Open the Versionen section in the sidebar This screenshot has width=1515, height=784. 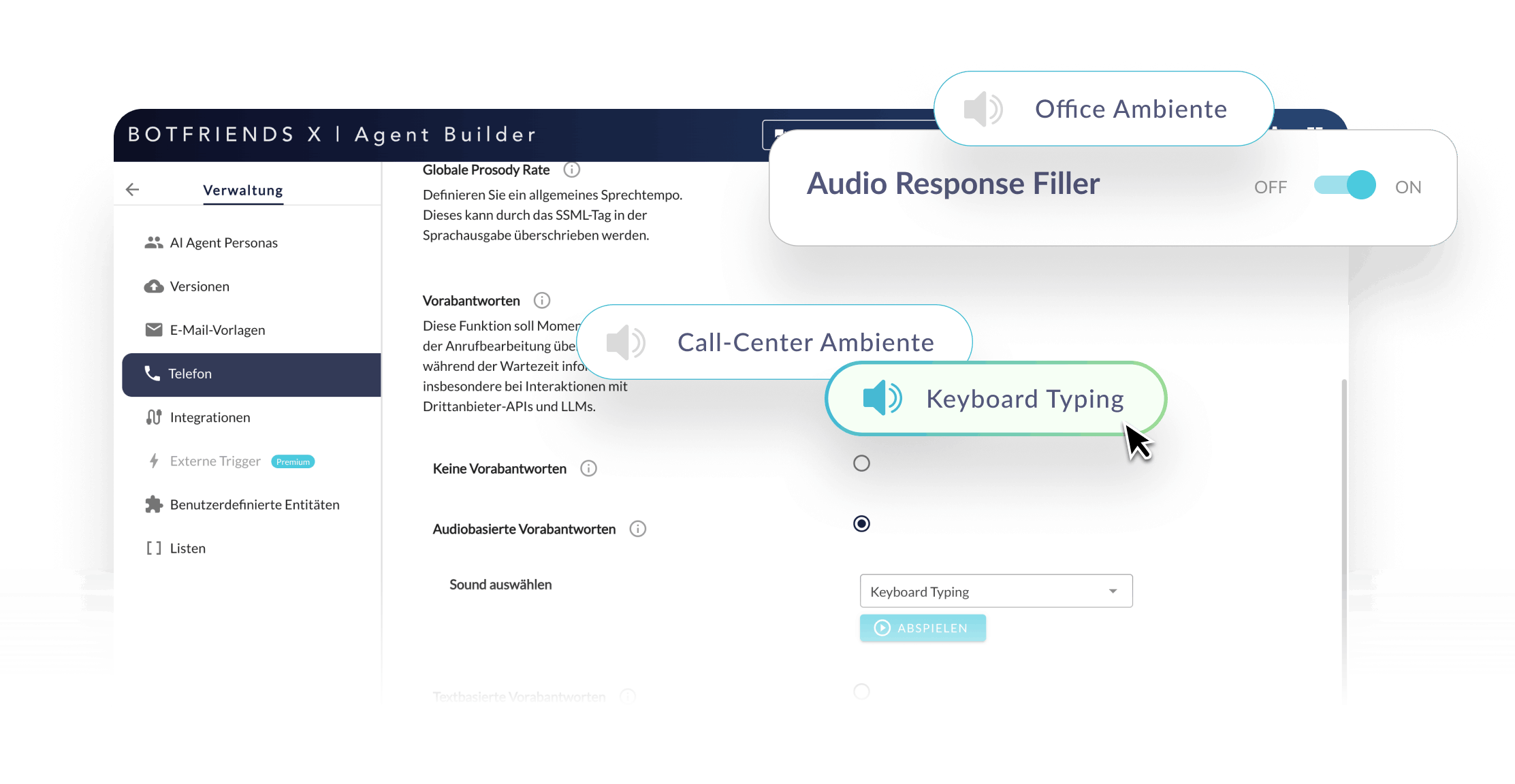coord(200,286)
